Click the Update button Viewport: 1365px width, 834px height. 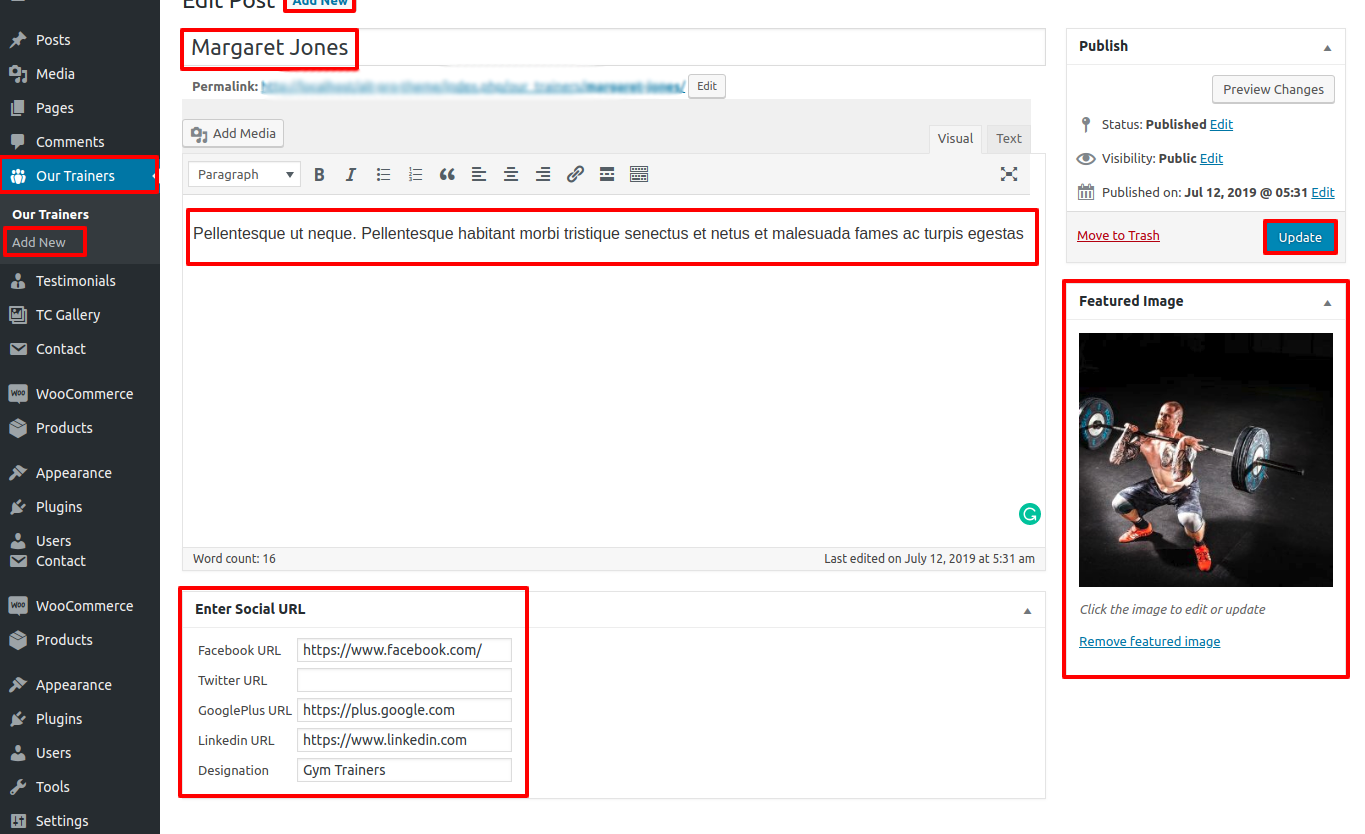coord(1300,237)
